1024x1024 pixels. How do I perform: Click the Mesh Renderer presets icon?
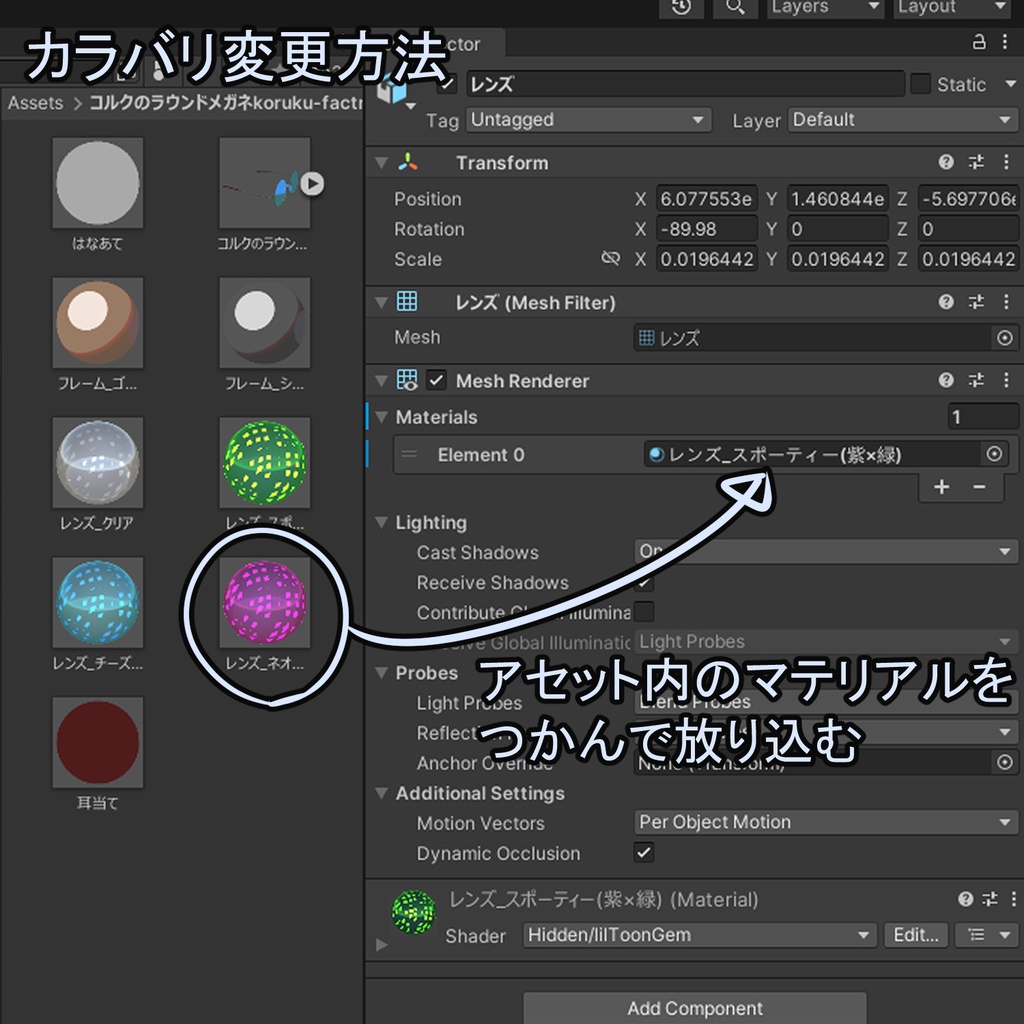coord(975,380)
